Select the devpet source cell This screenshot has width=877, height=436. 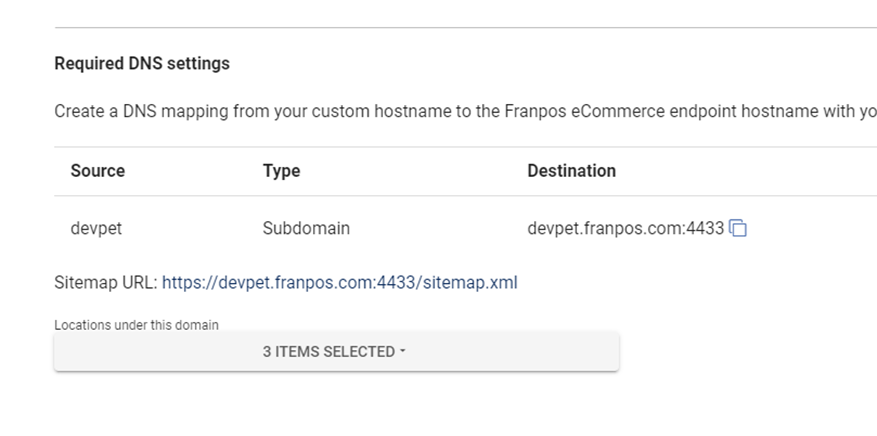(96, 229)
